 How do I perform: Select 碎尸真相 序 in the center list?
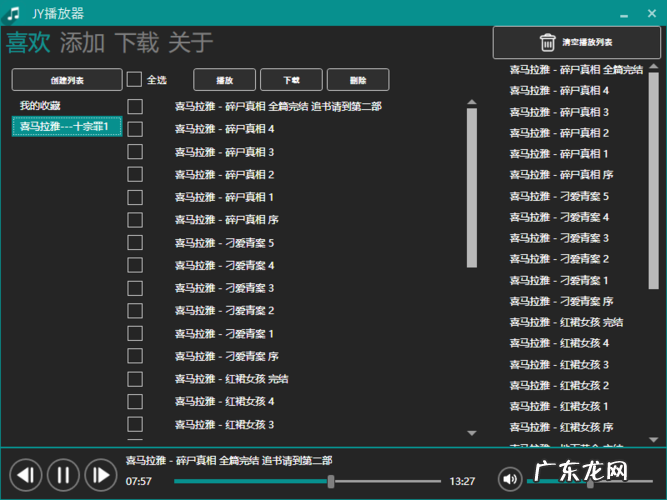pos(227,220)
